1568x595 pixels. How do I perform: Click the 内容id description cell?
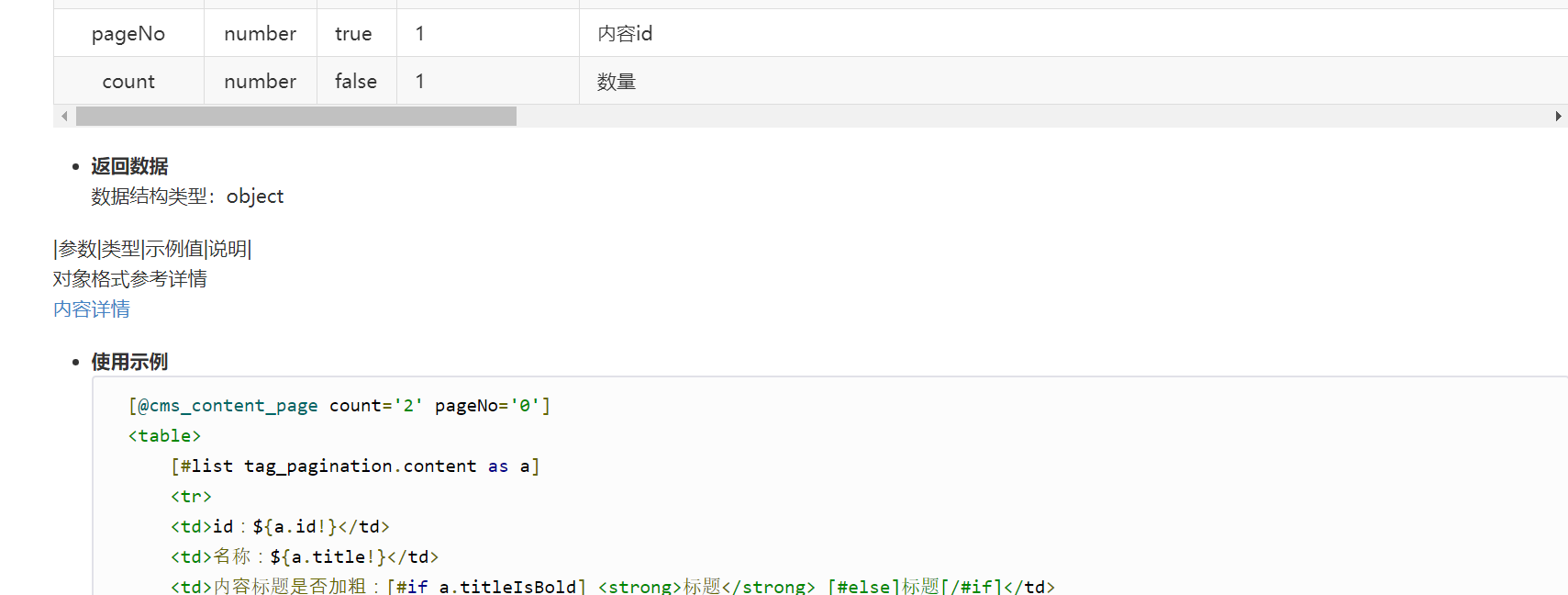(x=625, y=34)
